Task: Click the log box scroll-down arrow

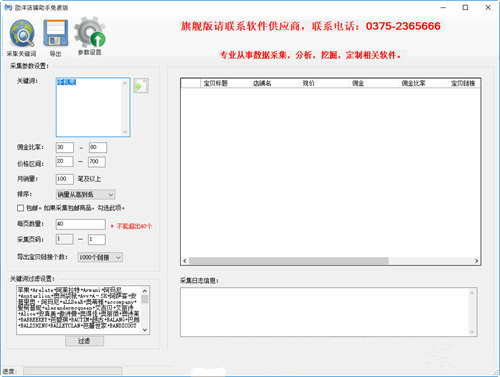Action: click(472, 332)
